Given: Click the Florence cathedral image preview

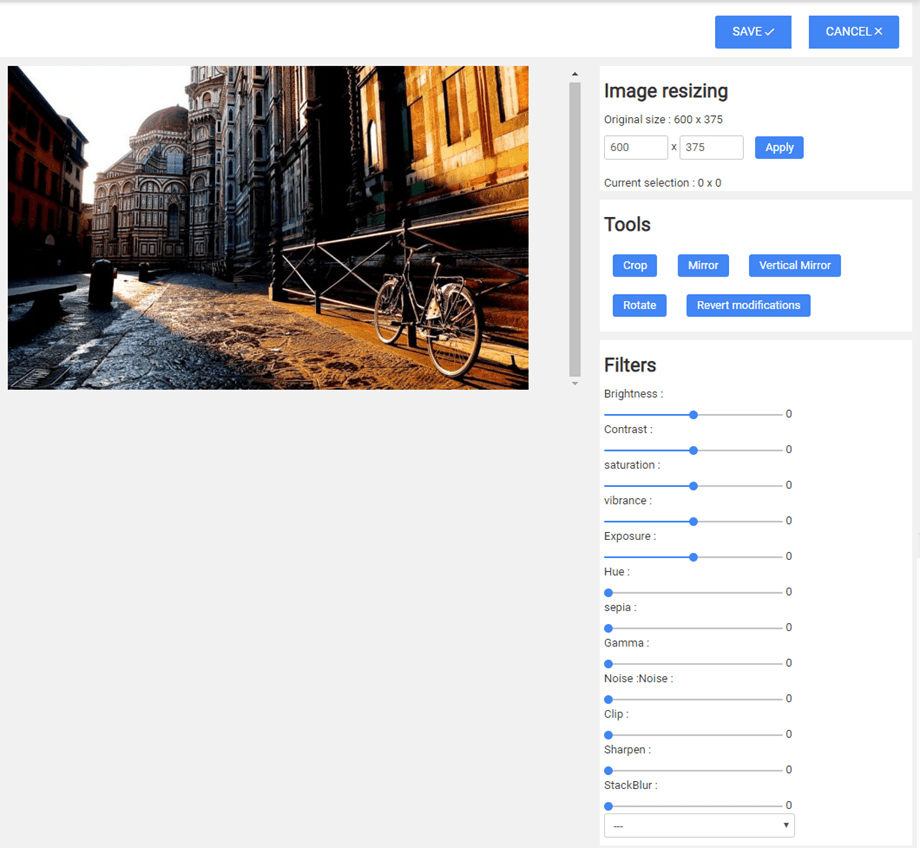Looking at the screenshot, I should [x=268, y=228].
